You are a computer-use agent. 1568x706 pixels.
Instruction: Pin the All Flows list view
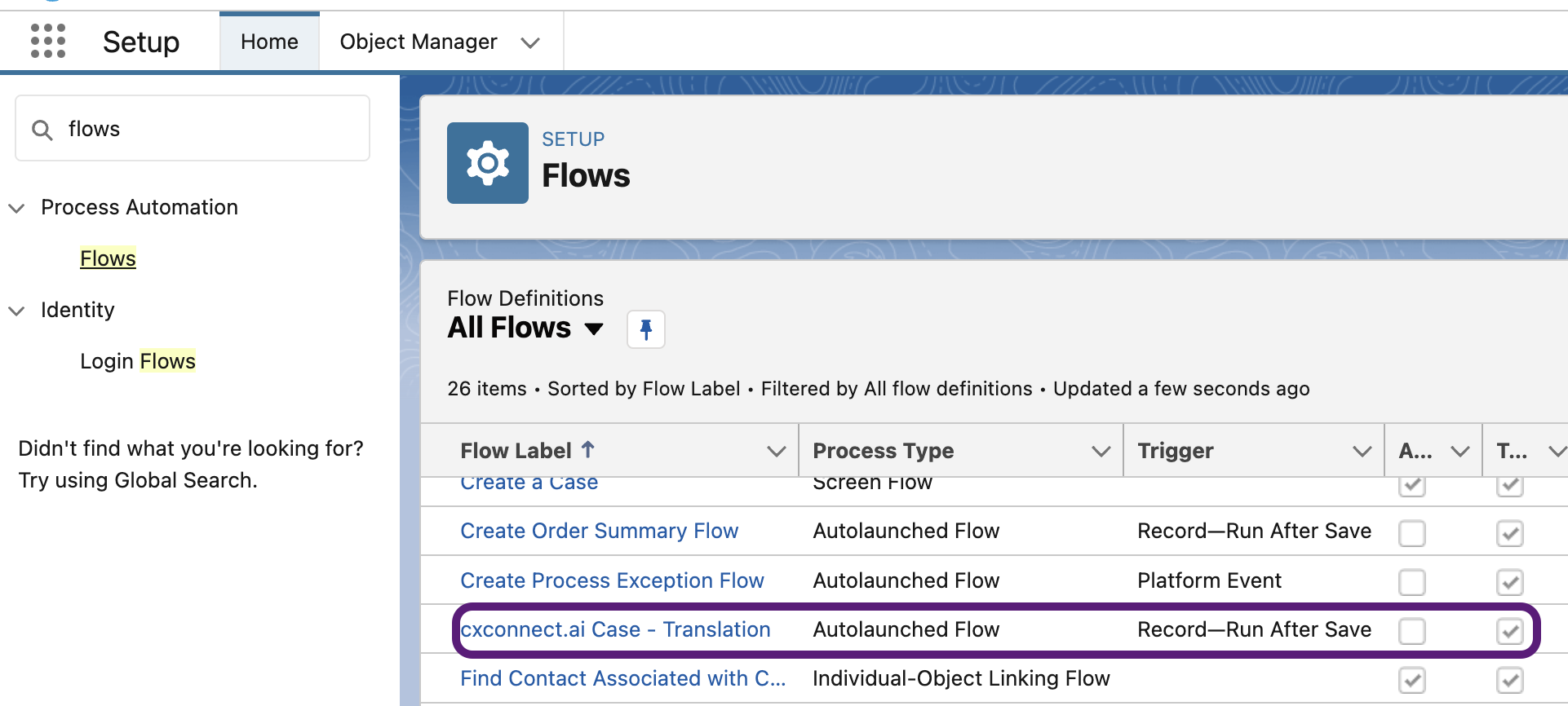645,329
